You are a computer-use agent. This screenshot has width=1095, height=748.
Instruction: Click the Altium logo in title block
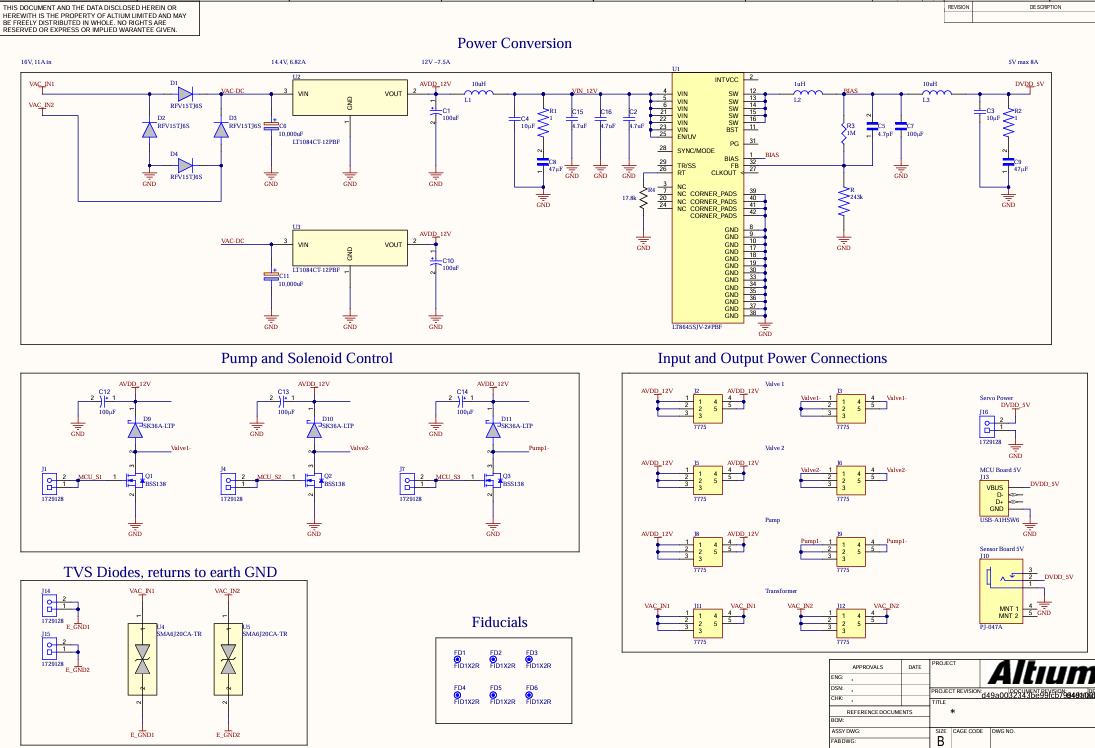click(1042, 672)
